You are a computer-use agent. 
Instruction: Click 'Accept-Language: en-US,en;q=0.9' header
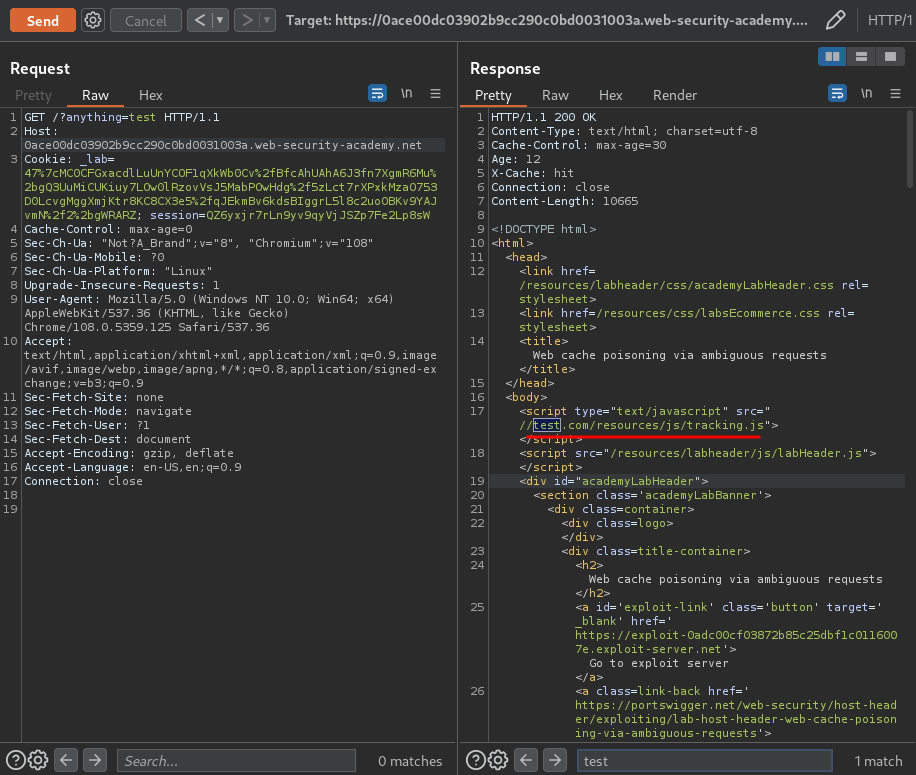(133, 467)
